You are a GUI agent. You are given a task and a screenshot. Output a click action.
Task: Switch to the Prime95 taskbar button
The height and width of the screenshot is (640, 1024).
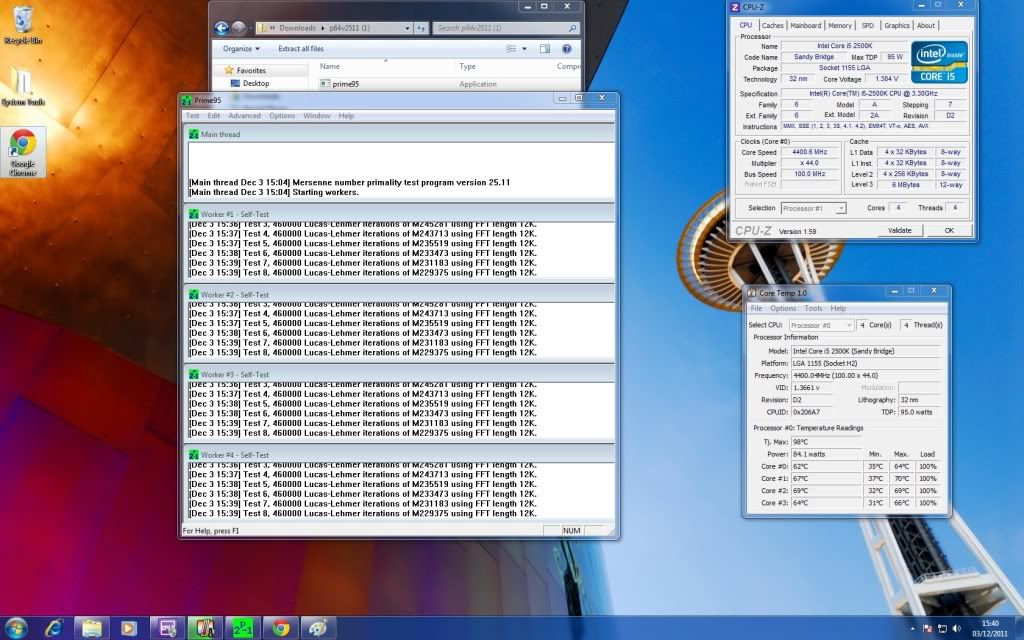coord(243,628)
